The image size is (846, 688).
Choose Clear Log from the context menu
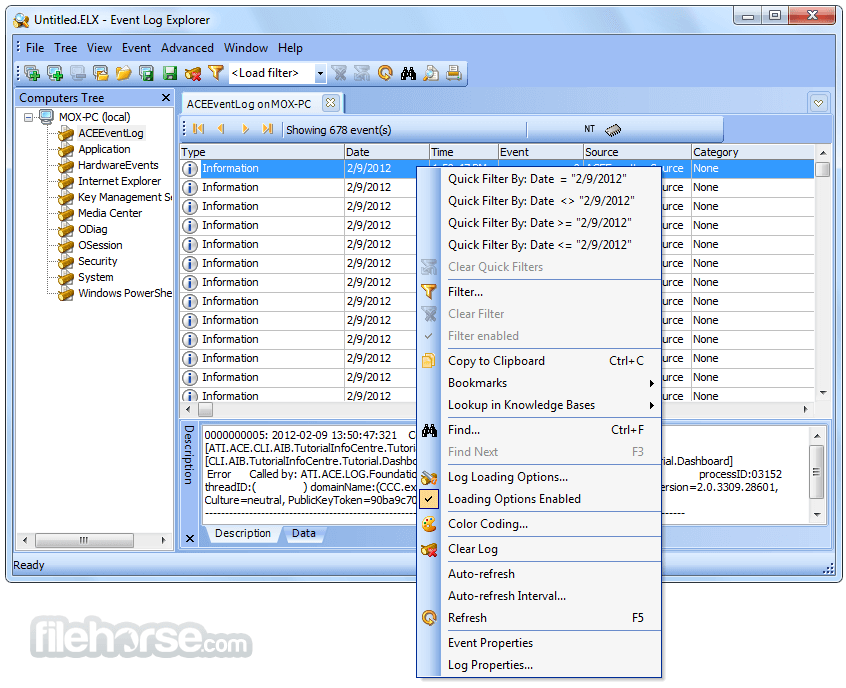tap(473, 549)
